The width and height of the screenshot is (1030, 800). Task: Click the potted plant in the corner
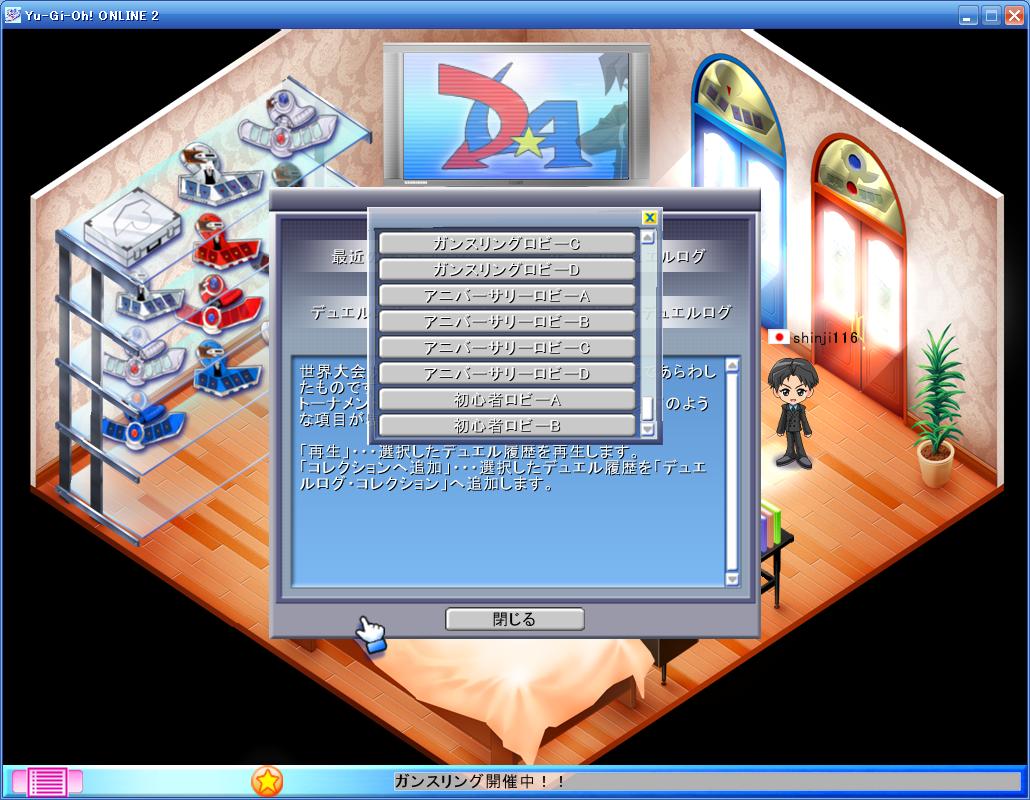click(936, 407)
